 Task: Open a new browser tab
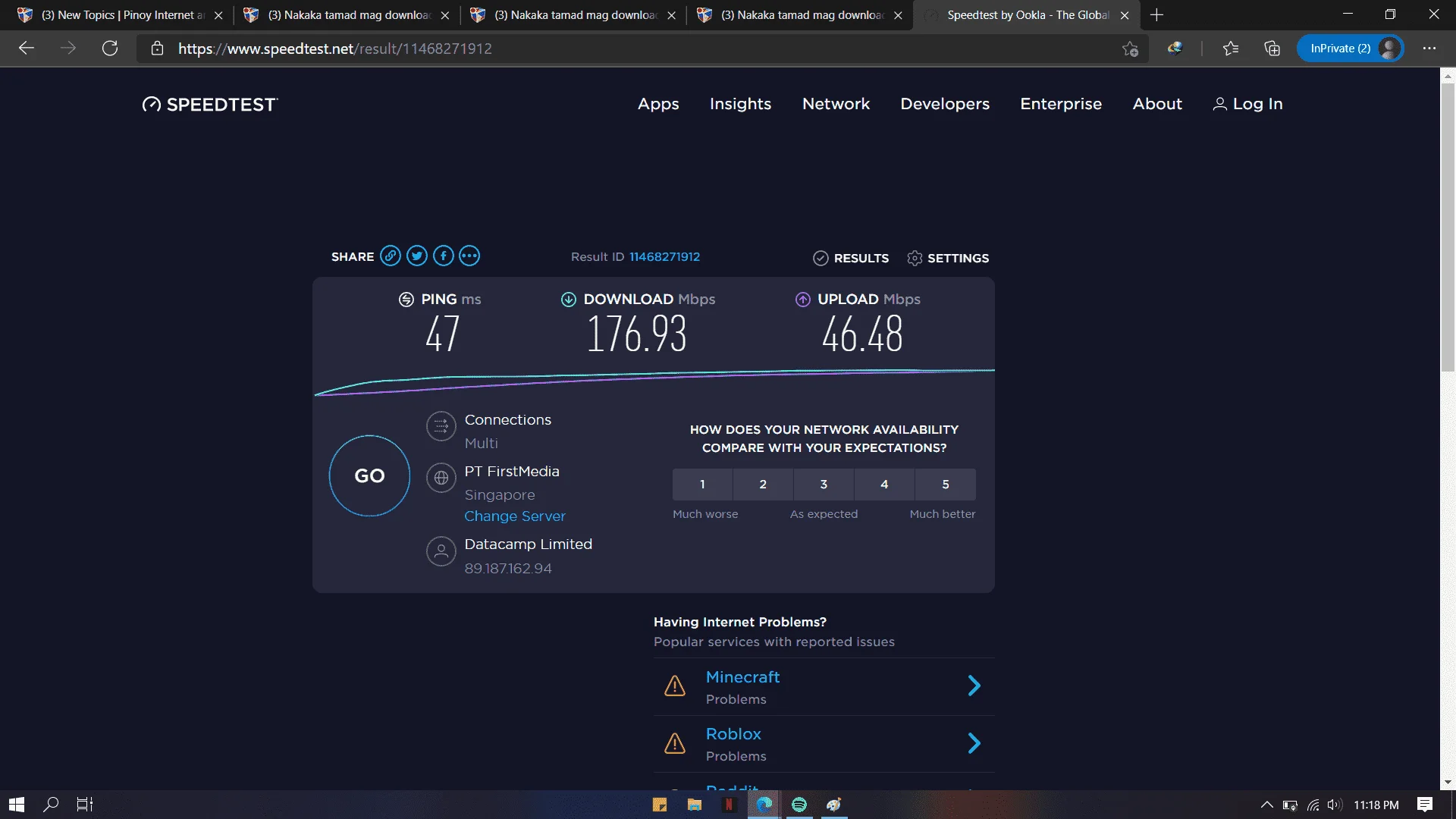pyautogui.click(x=1156, y=15)
